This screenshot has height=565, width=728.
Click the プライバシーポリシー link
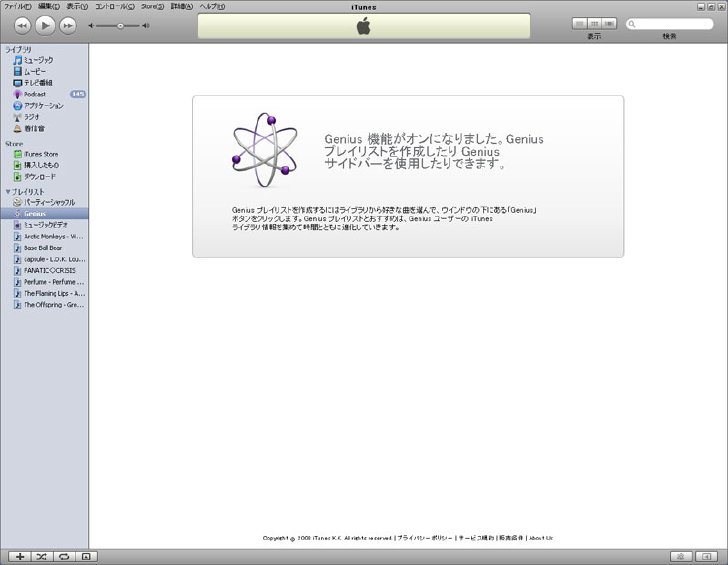[x=424, y=538]
